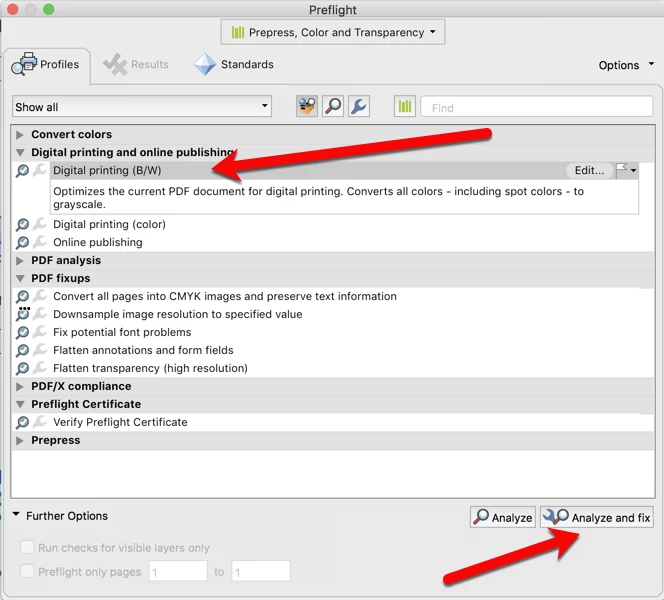Click wrench icon for Online publishing
664x600 pixels.
tap(40, 242)
